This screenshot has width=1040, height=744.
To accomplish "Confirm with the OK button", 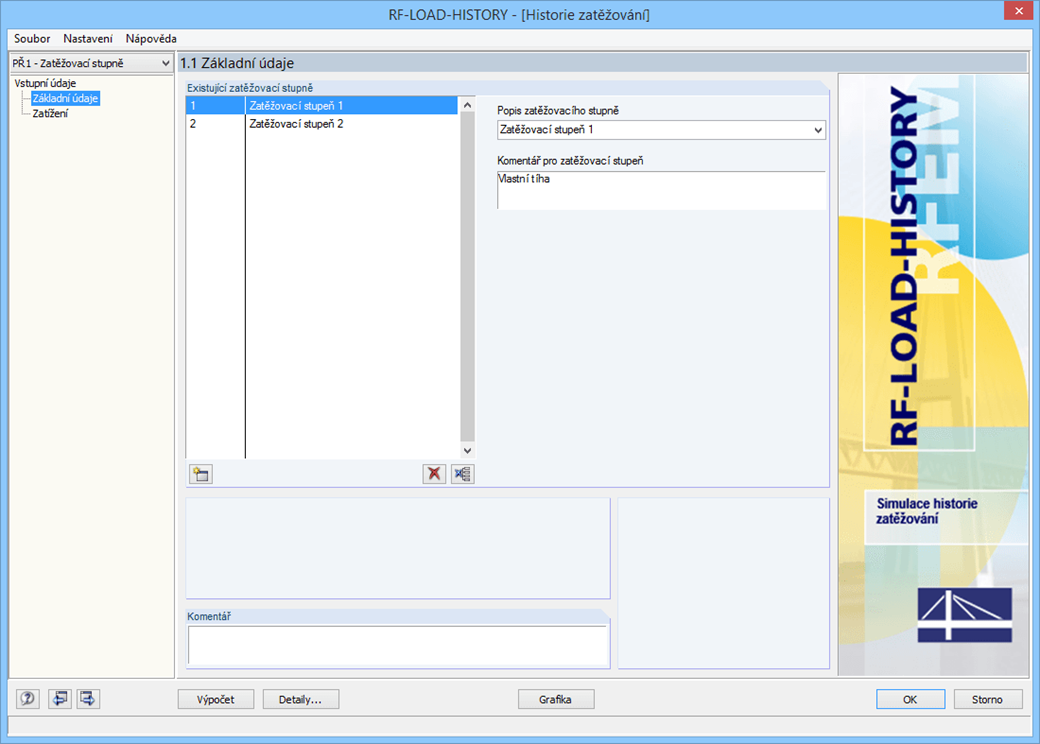I will [x=910, y=700].
